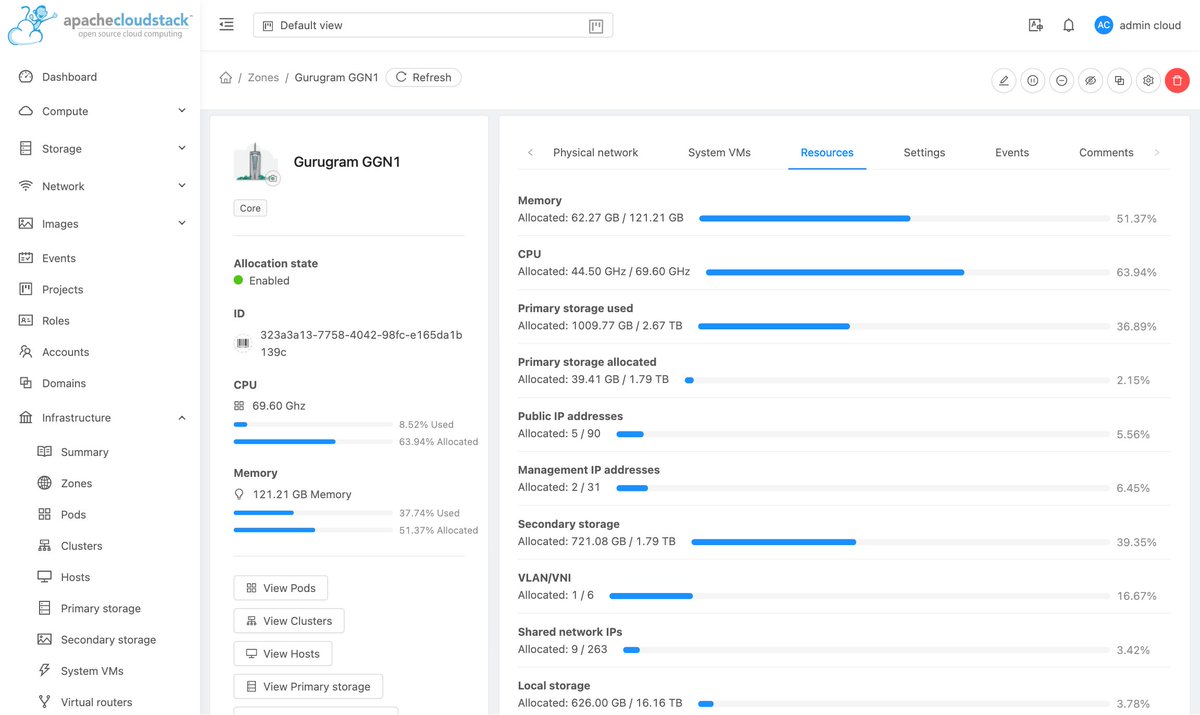Screen dimensions: 1200x715
Task: Click the disable zone pause icon
Action: [x=1032, y=80]
